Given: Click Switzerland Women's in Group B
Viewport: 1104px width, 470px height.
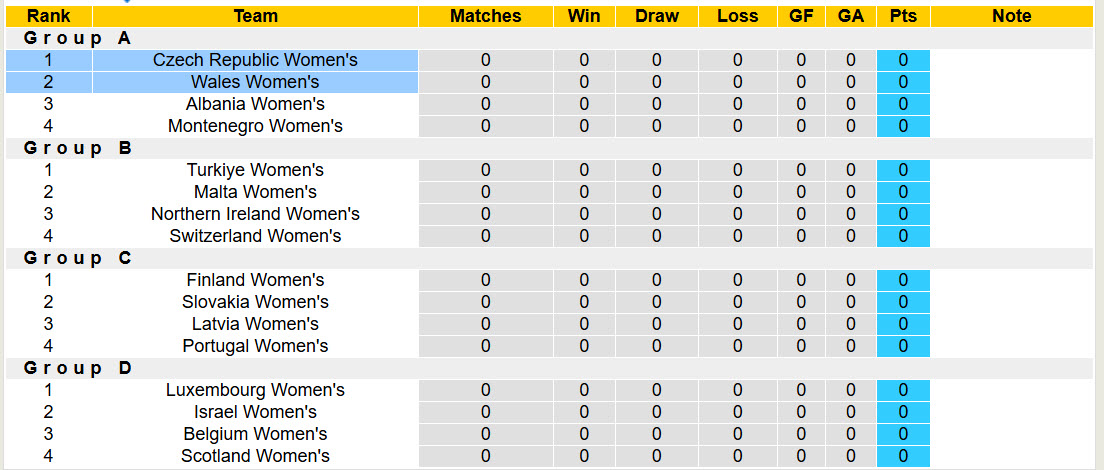Looking at the screenshot, I should (x=255, y=236).
